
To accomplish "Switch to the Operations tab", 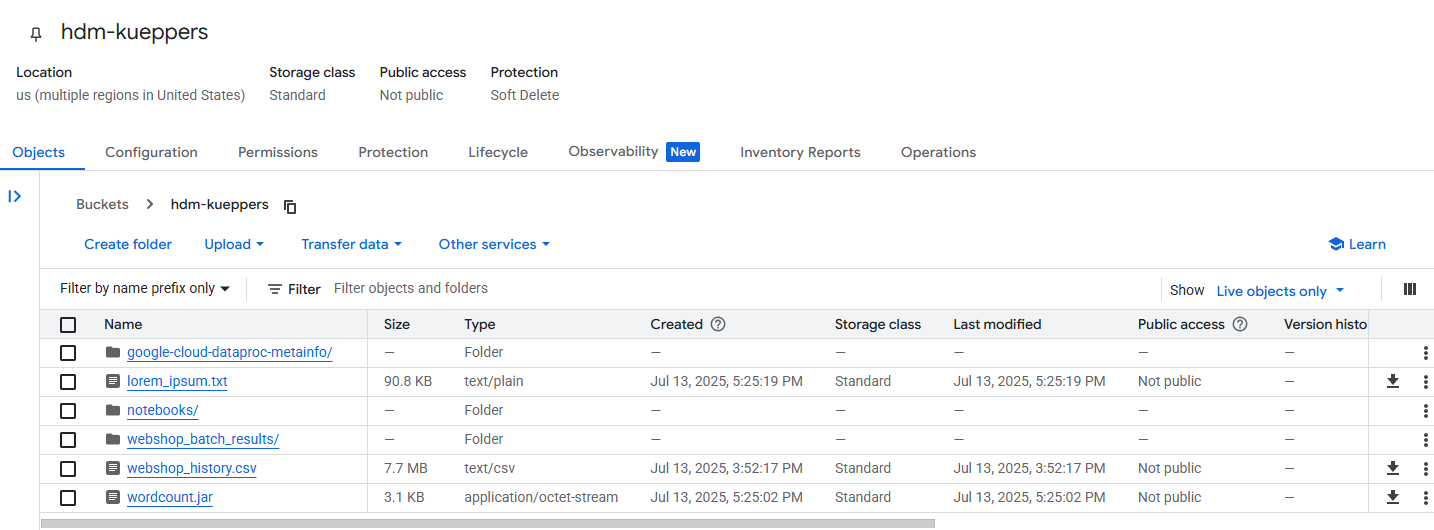I will coord(938,152).
